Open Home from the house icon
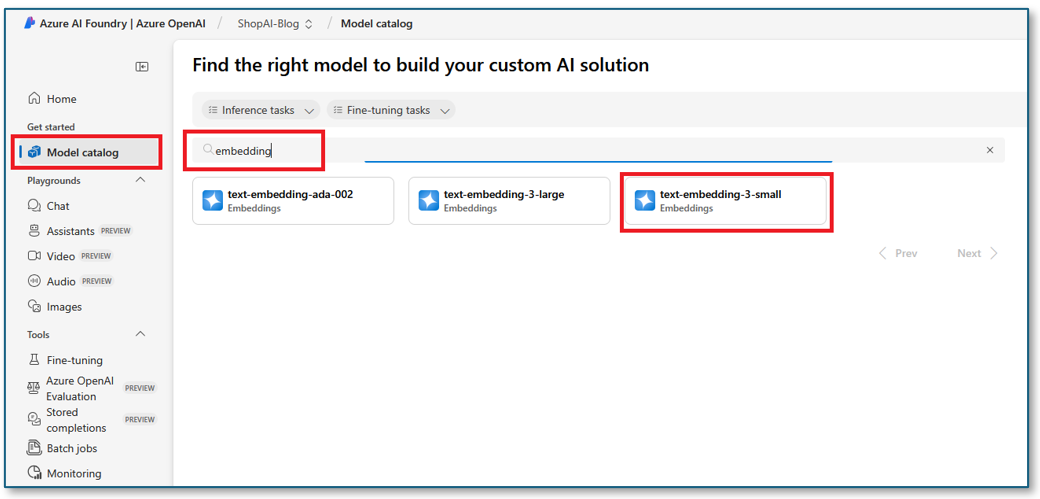1040x499 pixels. [x=34, y=99]
